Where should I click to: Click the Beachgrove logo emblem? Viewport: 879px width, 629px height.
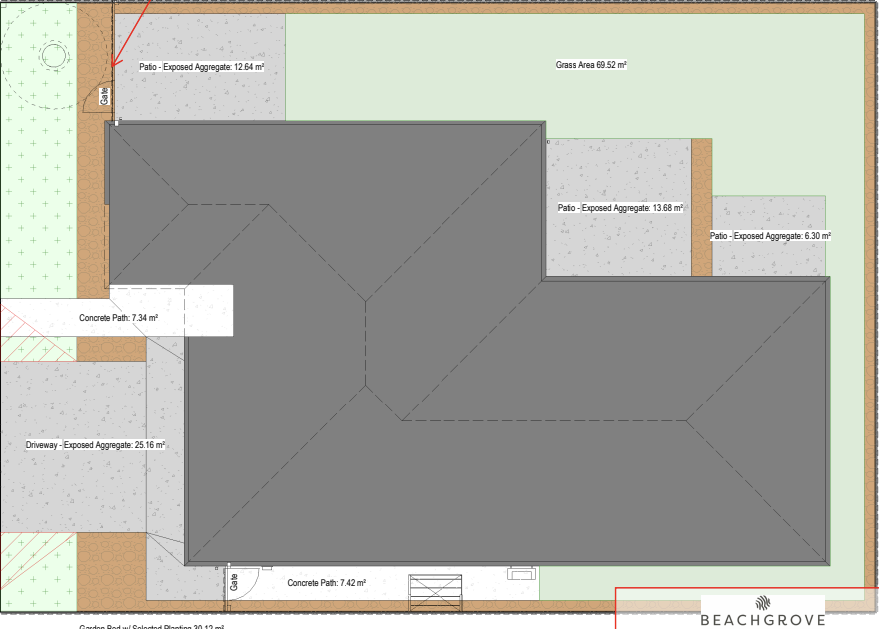click(763, 602)
